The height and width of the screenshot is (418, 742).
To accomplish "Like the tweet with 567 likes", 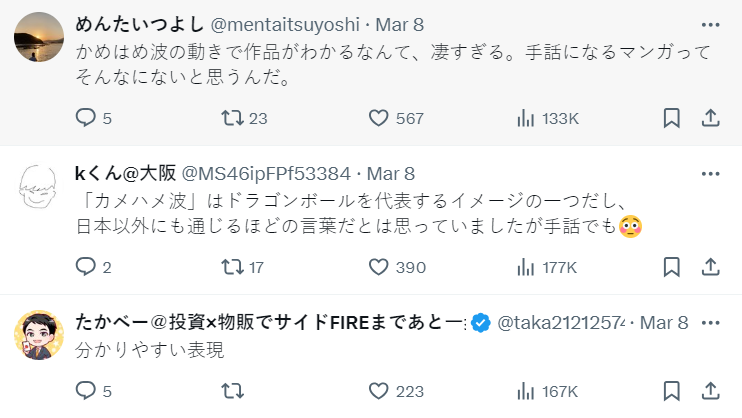I will click(378, 118).
